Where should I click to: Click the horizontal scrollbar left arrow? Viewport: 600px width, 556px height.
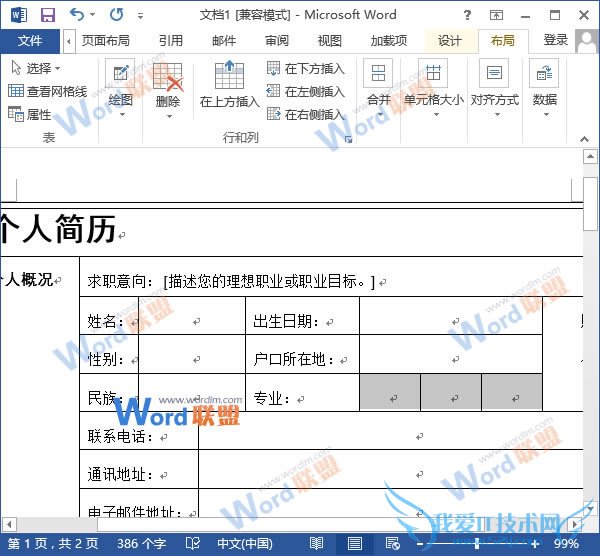click(x=9, y=524)
